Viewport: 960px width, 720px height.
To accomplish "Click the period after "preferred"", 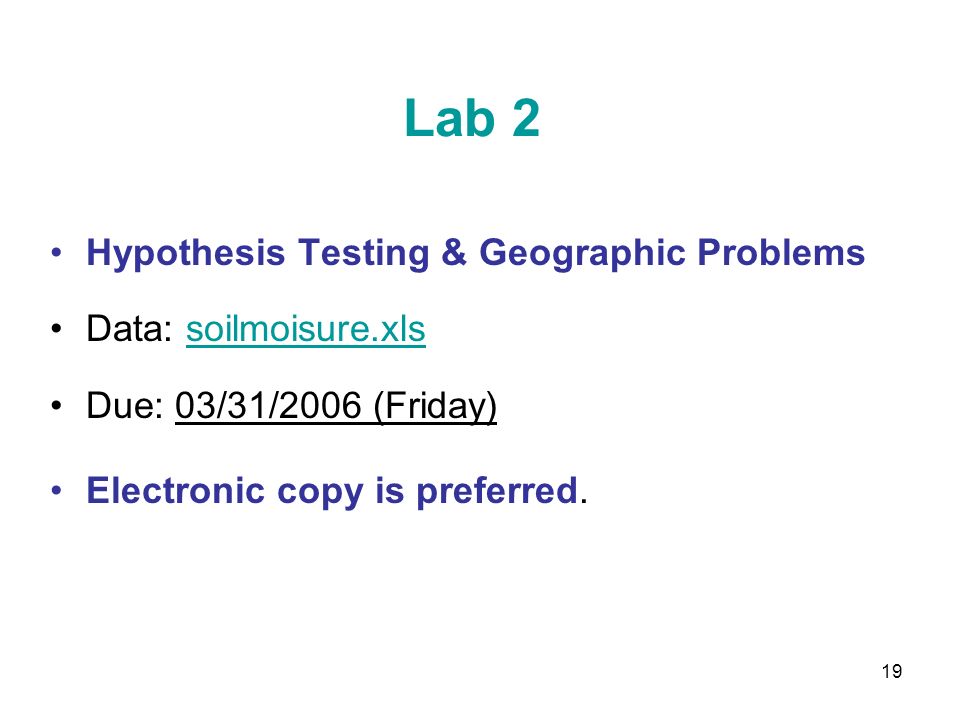I will (584, 501).
